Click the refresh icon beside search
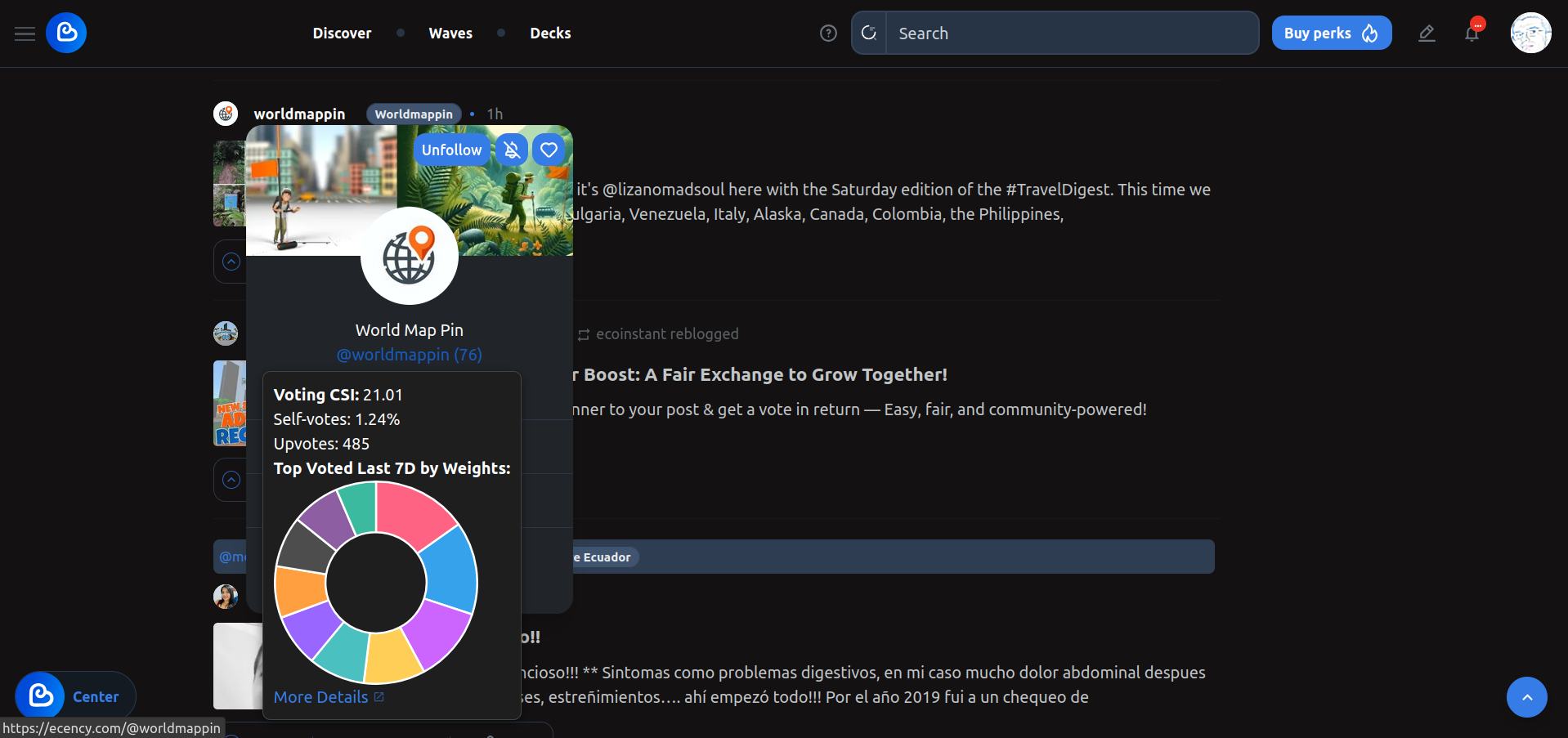1568x738 pixels. [x=869, y=33]
